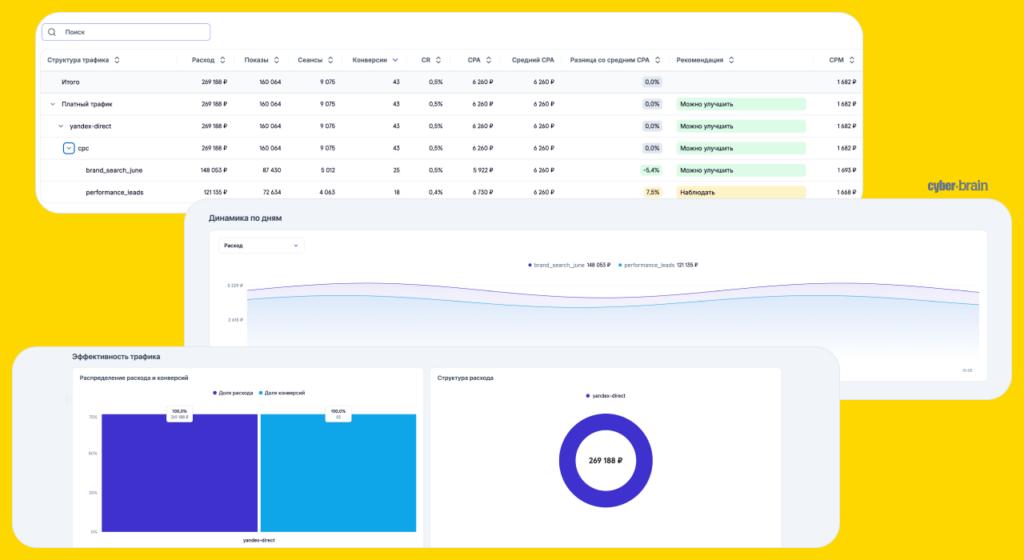Click Можно улучшать badge for brand_search_june
This screenshot has width=1024, height=560.
click(x=741, y=170)
